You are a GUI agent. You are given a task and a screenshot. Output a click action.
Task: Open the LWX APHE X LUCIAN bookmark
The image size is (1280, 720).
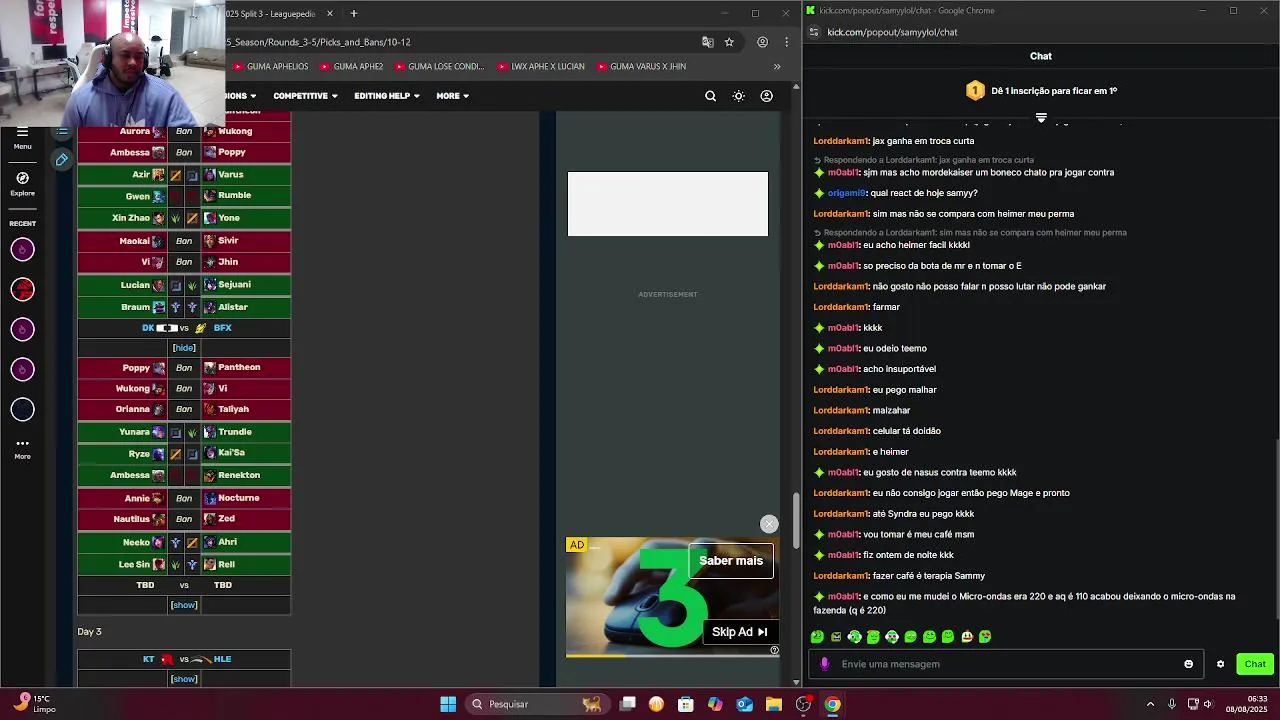click(540, 67)
